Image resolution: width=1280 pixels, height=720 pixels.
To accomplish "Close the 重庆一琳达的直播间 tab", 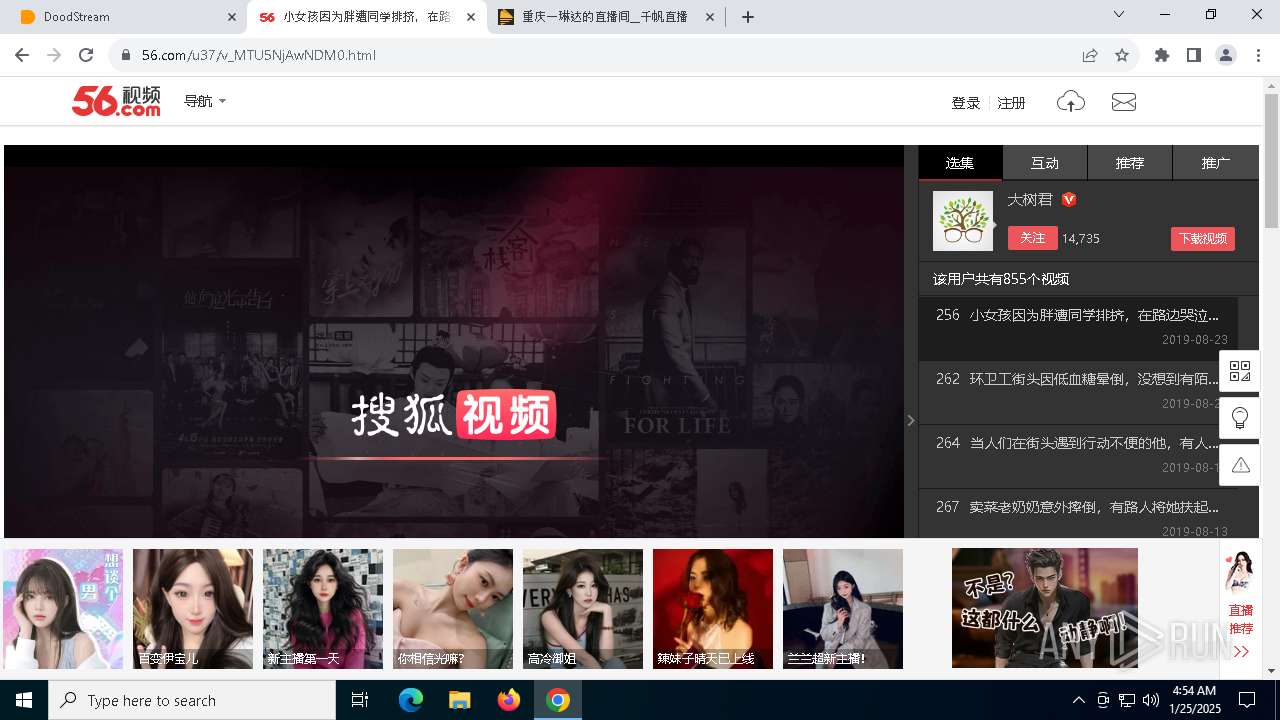I will tap(710, 17).
